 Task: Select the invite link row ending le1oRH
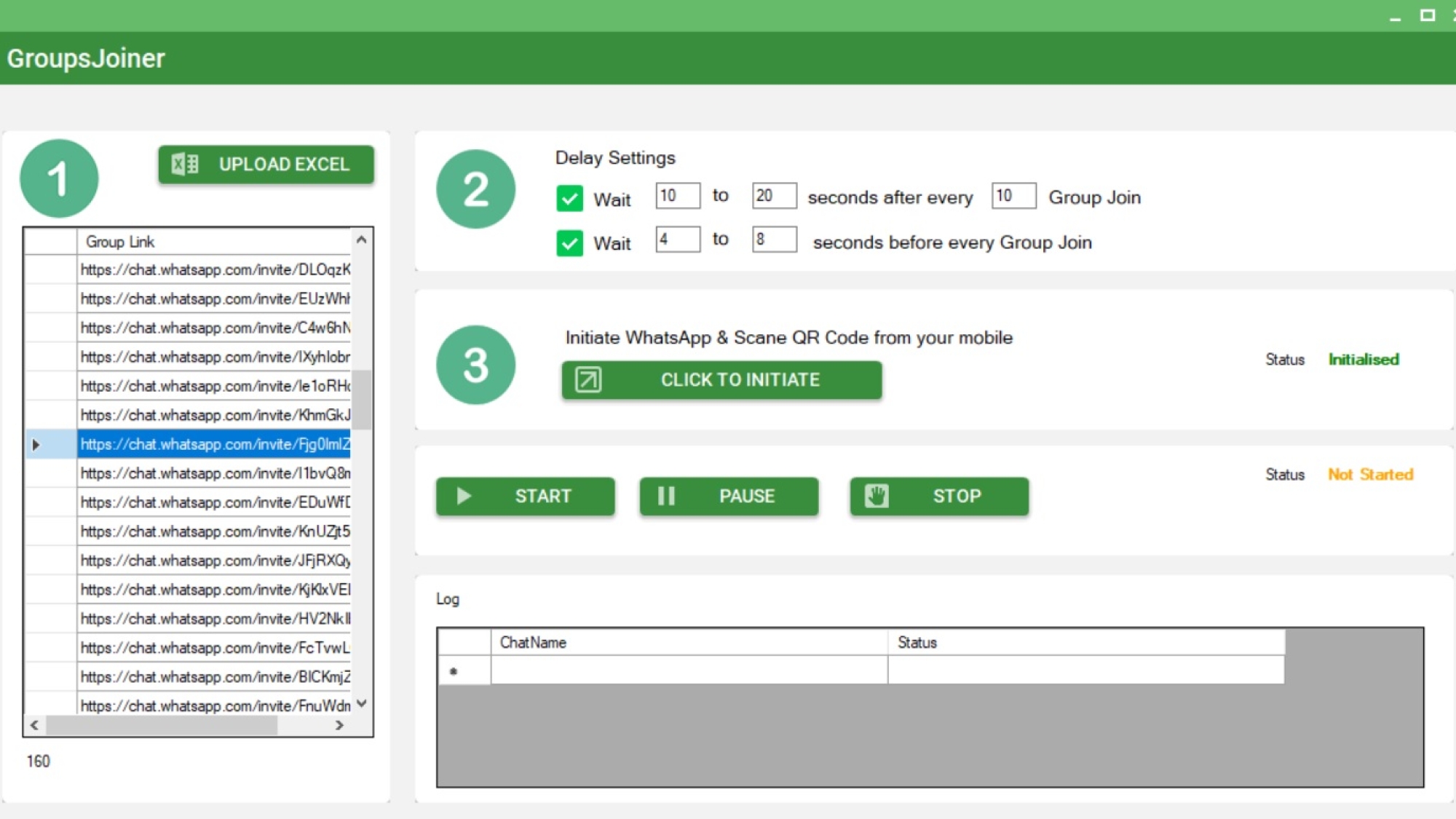pos(214,387)
